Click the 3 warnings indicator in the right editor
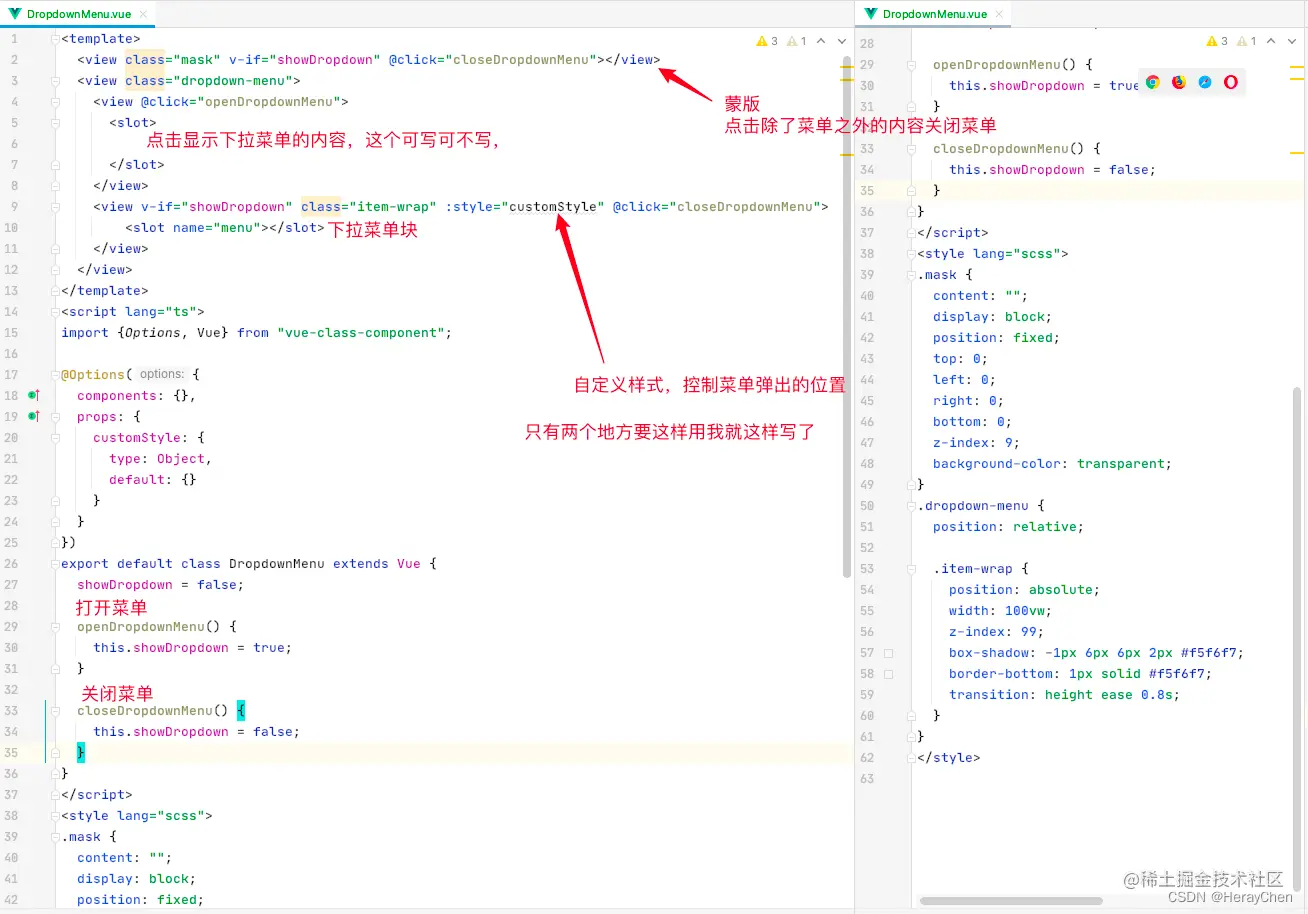The image size is (1308, 914). click(1218, 41)
